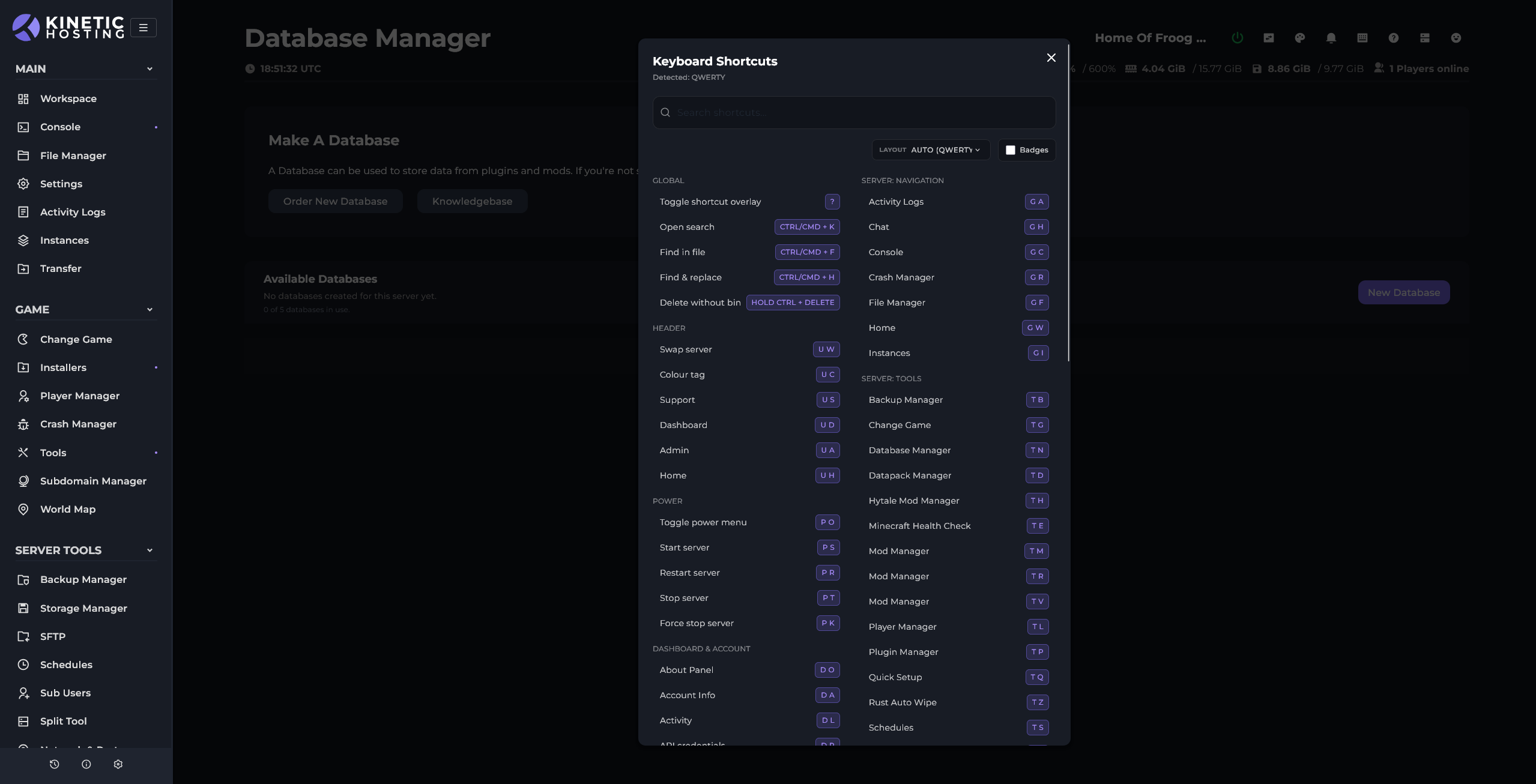This screenshot has width=1536, height=784.
Task: Click the Crash Manager G R shortcut row
Action: (958, 277)
